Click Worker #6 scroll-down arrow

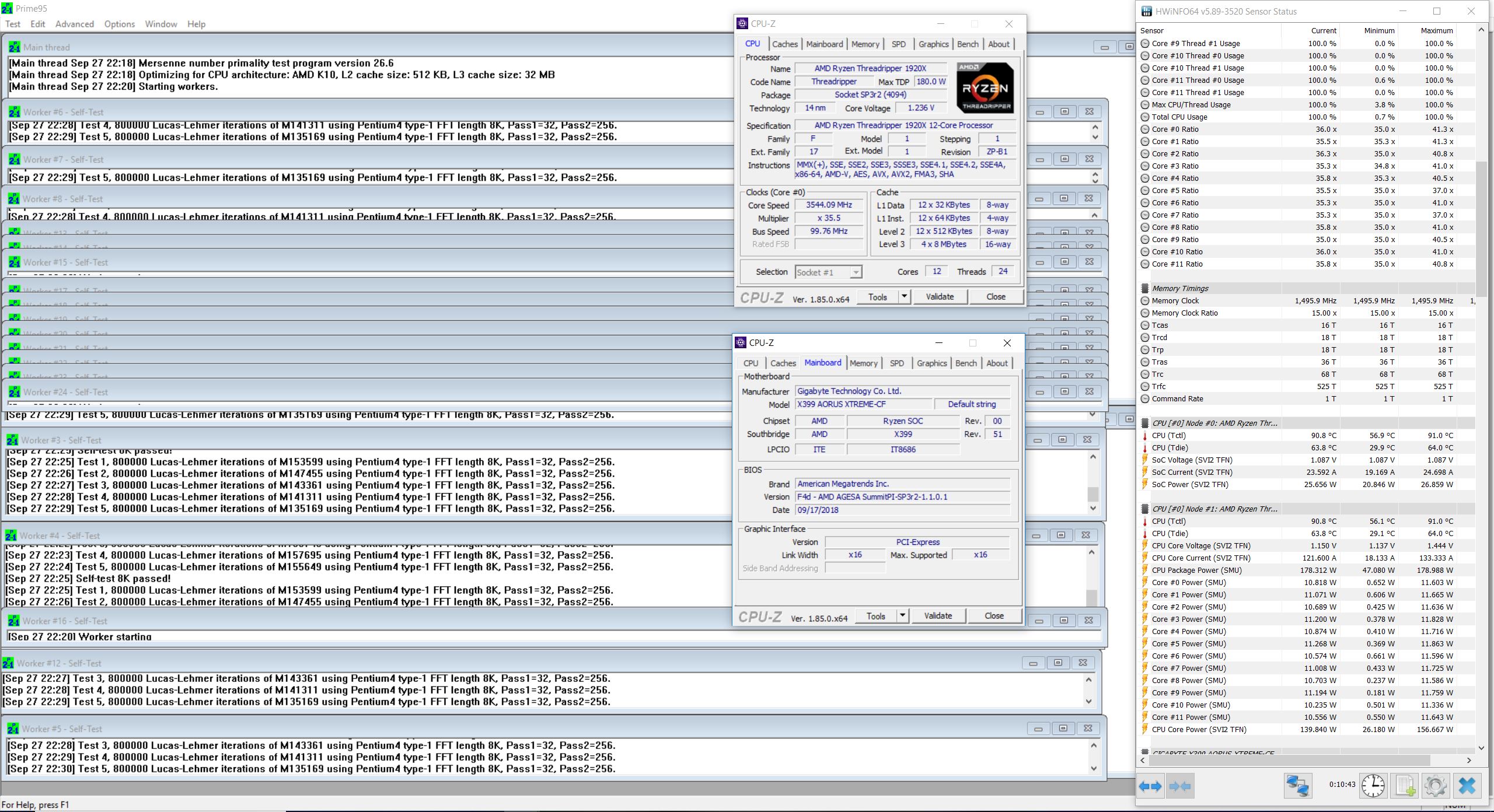coord(1095,138)
